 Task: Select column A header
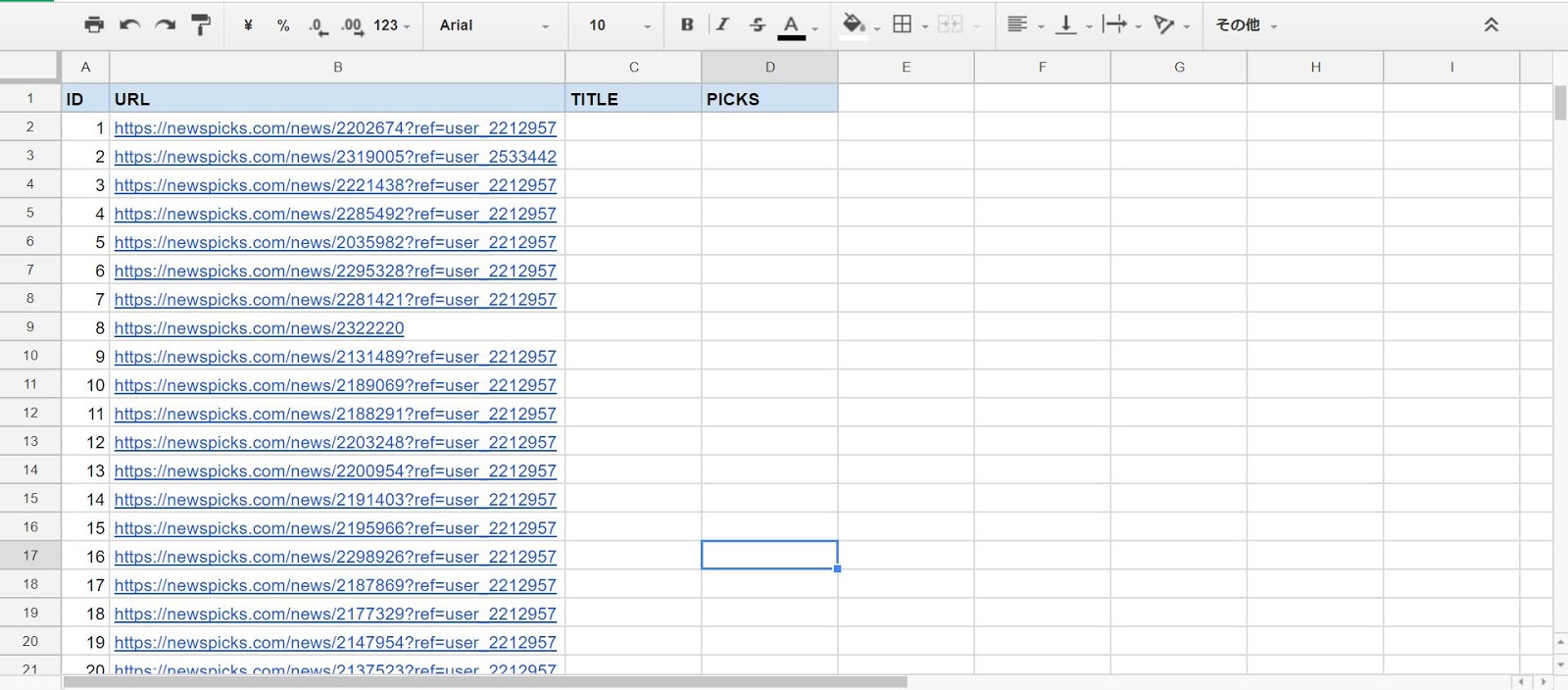point(85,67)
